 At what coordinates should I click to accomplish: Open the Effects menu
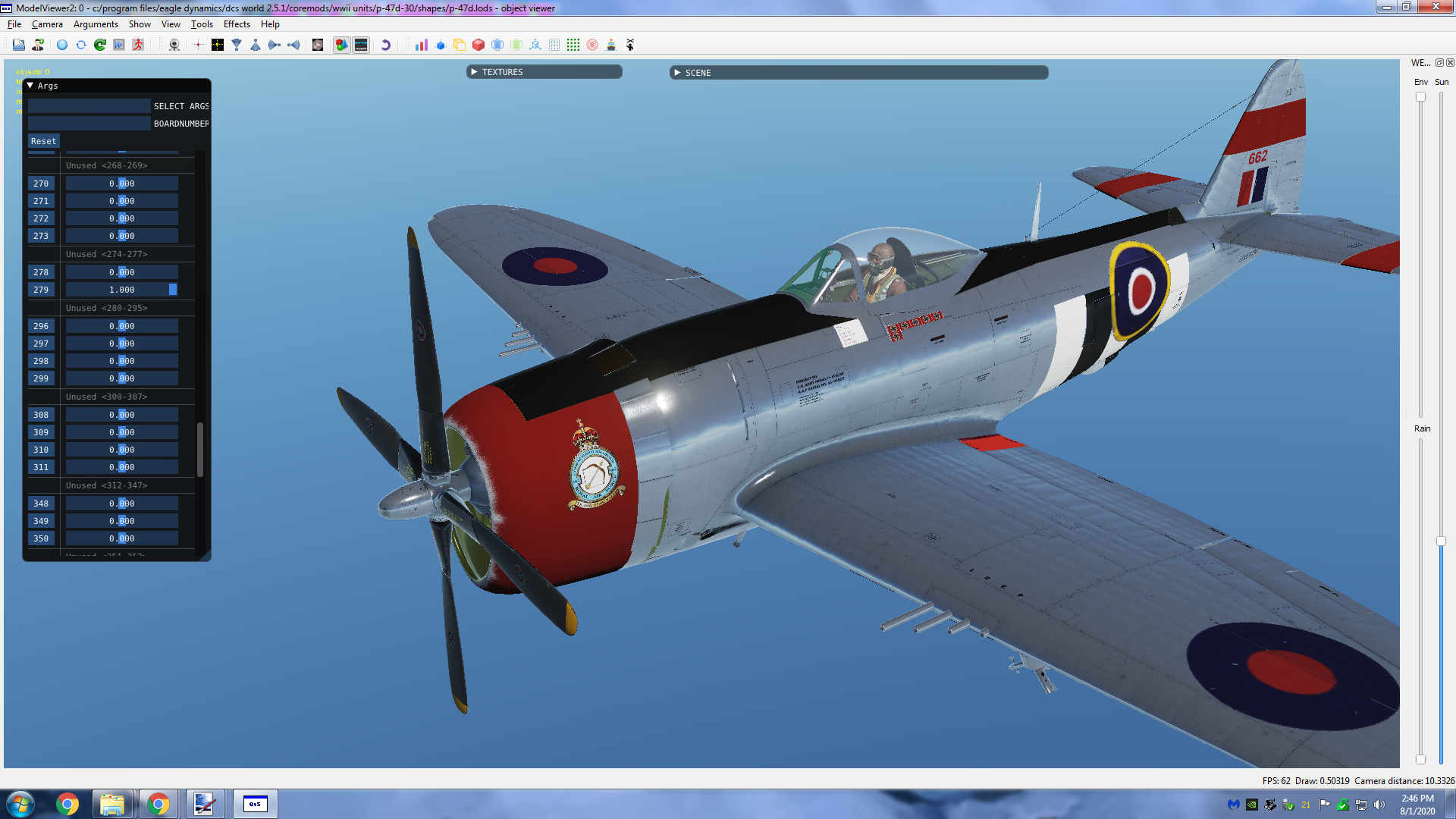coord(237,24)
